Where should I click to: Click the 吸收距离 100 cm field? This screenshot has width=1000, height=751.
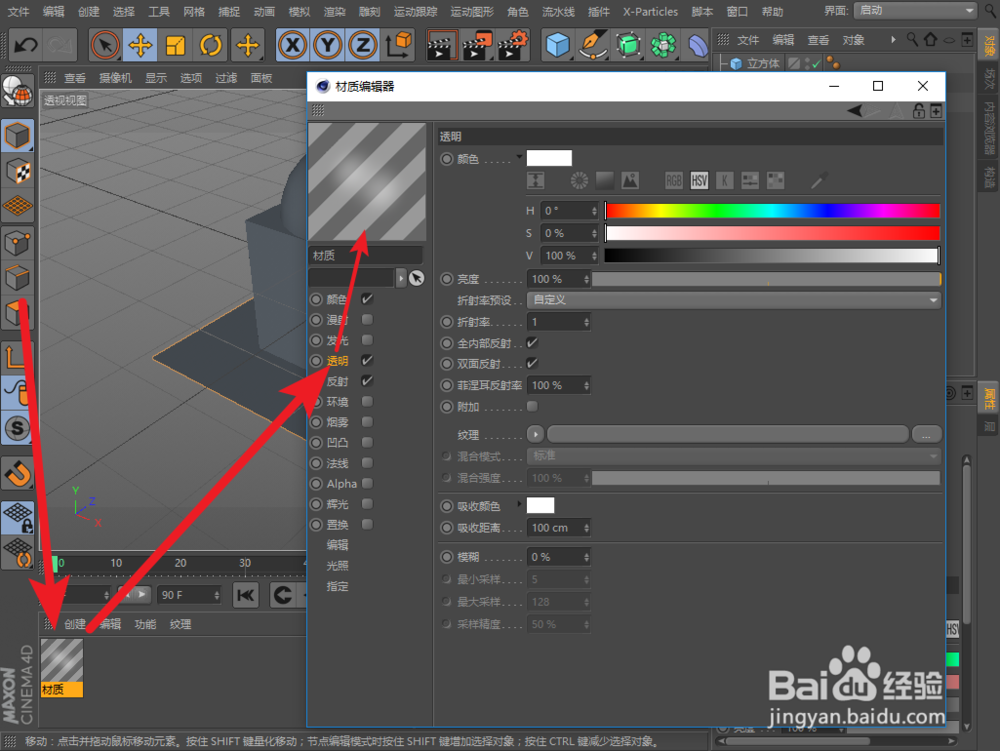pos(559,528)
